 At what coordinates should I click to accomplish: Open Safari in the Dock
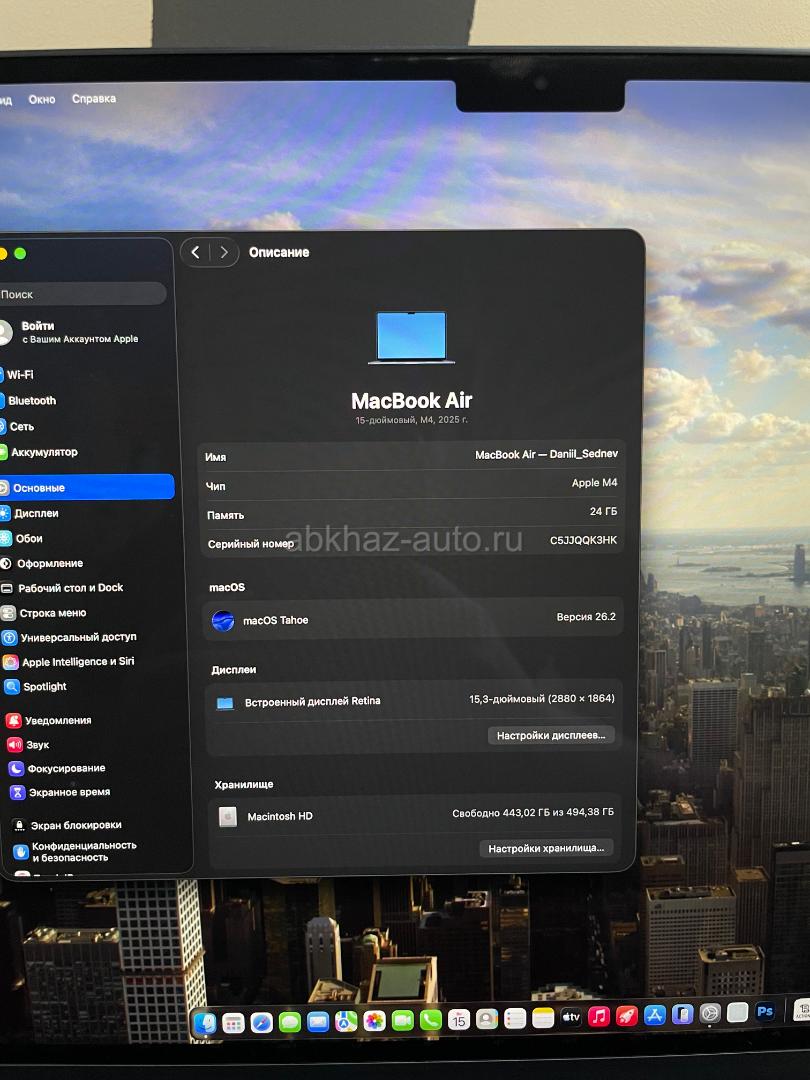(262, 1022)
